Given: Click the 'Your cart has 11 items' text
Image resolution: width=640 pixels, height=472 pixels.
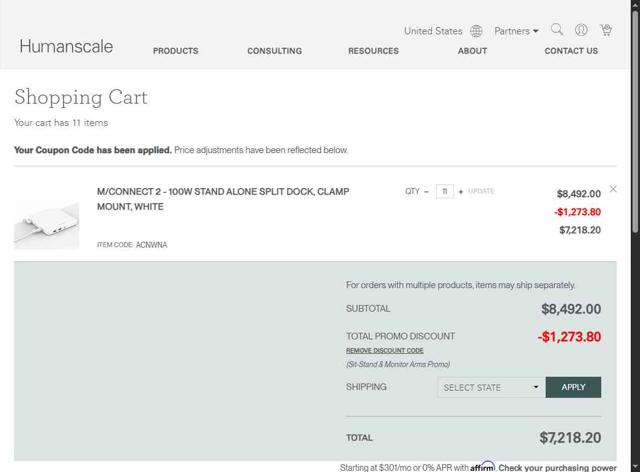Looking at the screenshot, I should (61, 123).
